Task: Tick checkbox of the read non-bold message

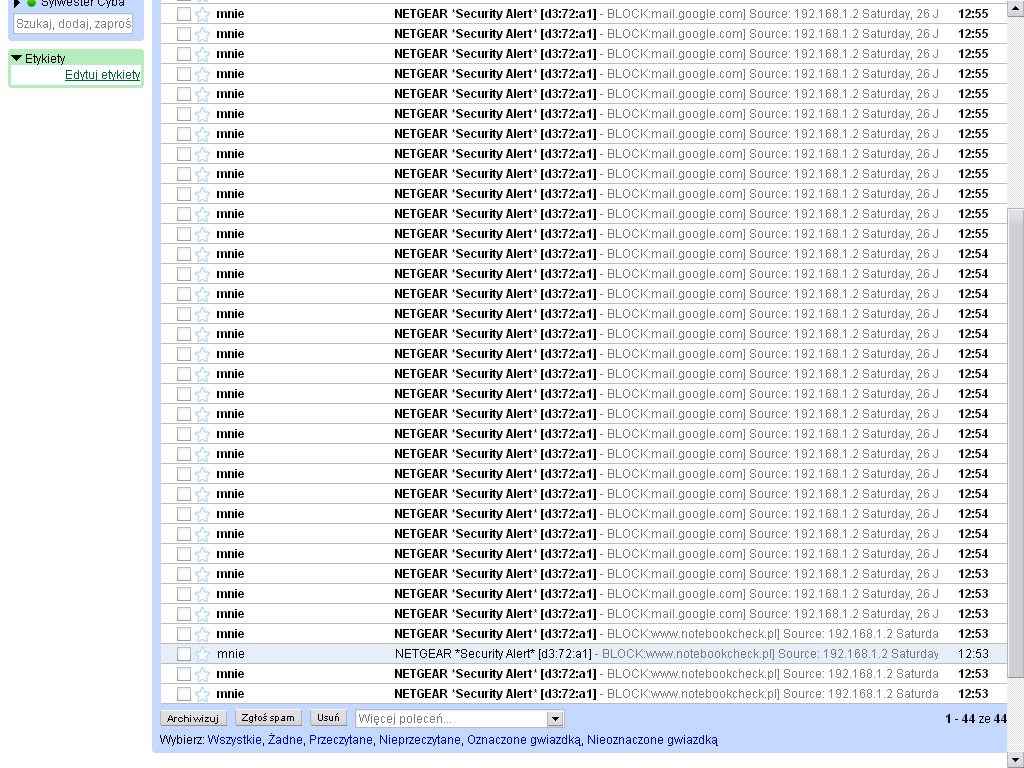Action: (x=184, y=654)
